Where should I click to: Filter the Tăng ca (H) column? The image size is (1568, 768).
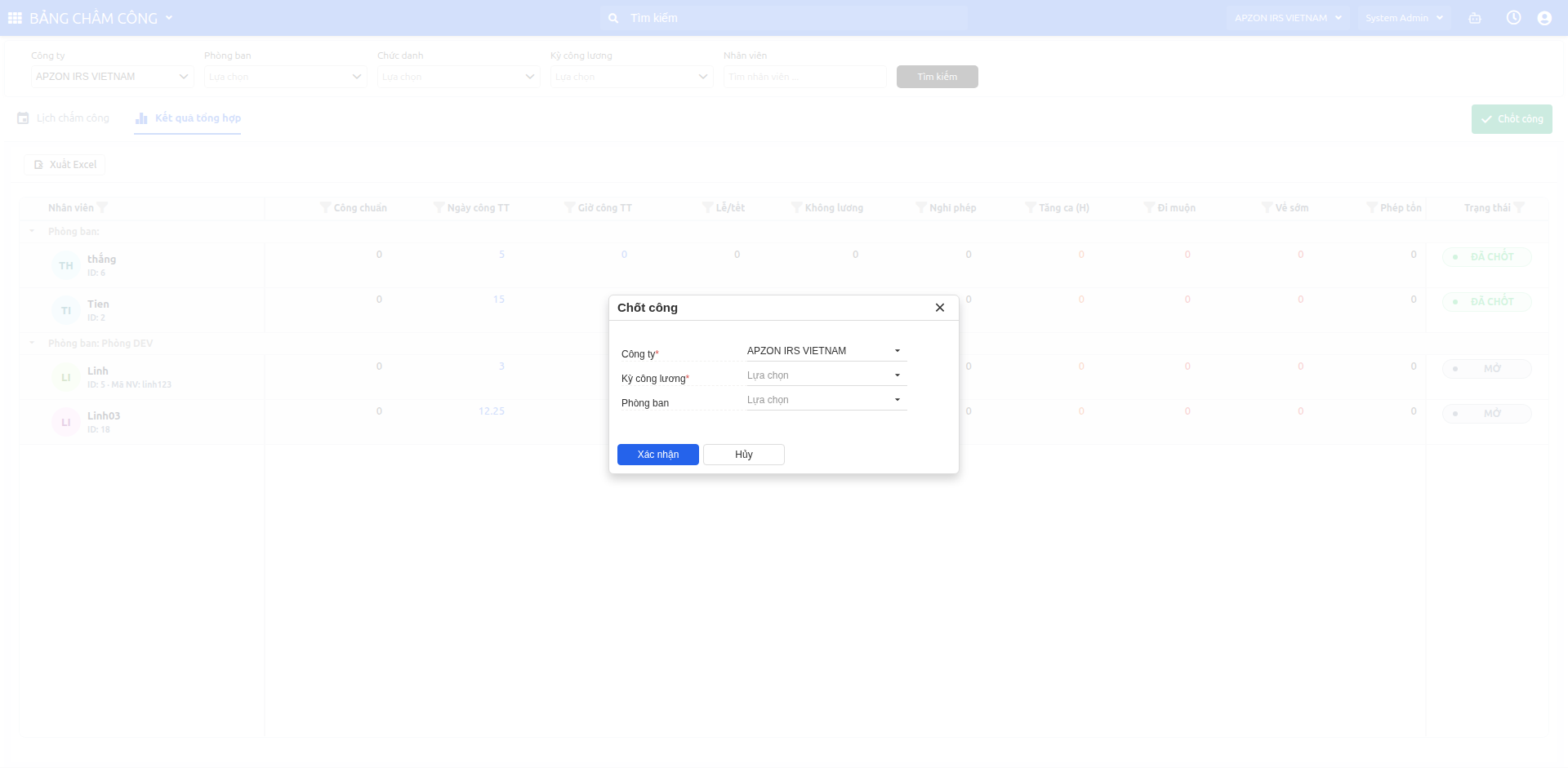coord(1031,207)
